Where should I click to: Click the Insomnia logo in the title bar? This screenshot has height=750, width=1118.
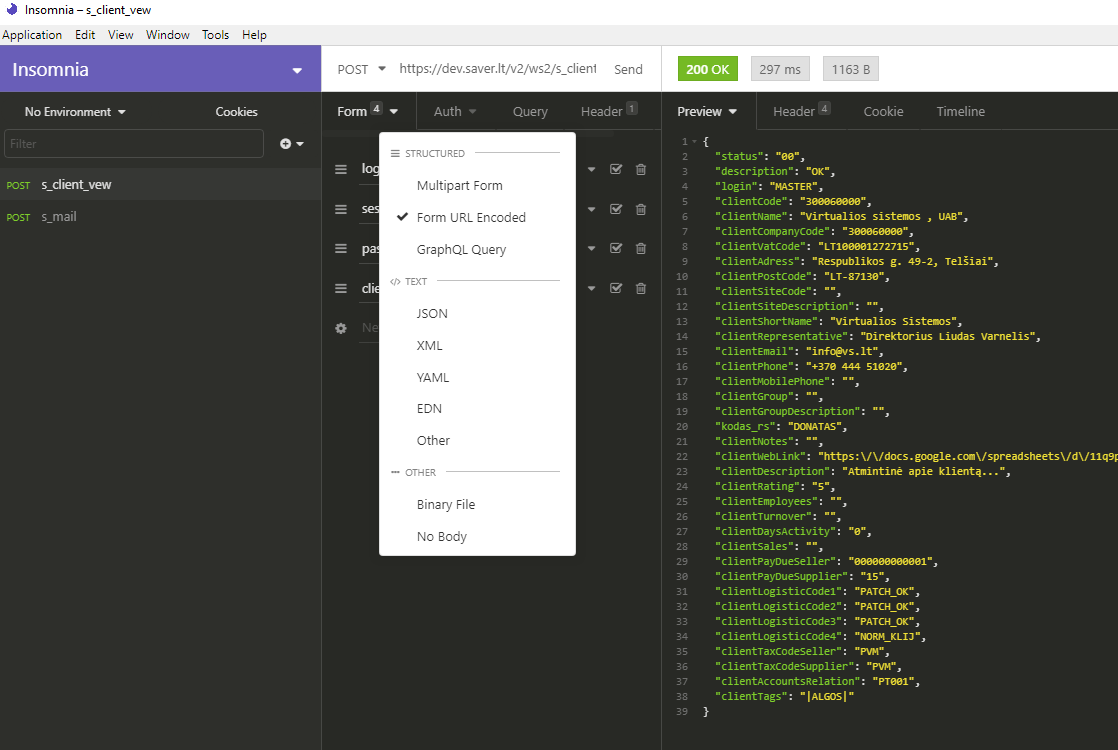coord(11,9)
